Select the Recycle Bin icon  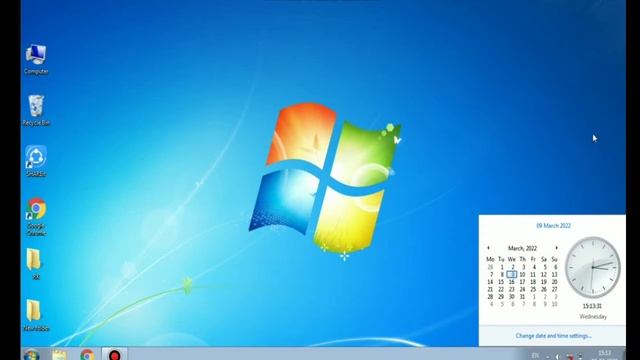pyautogui.click(x=36, y=110)
